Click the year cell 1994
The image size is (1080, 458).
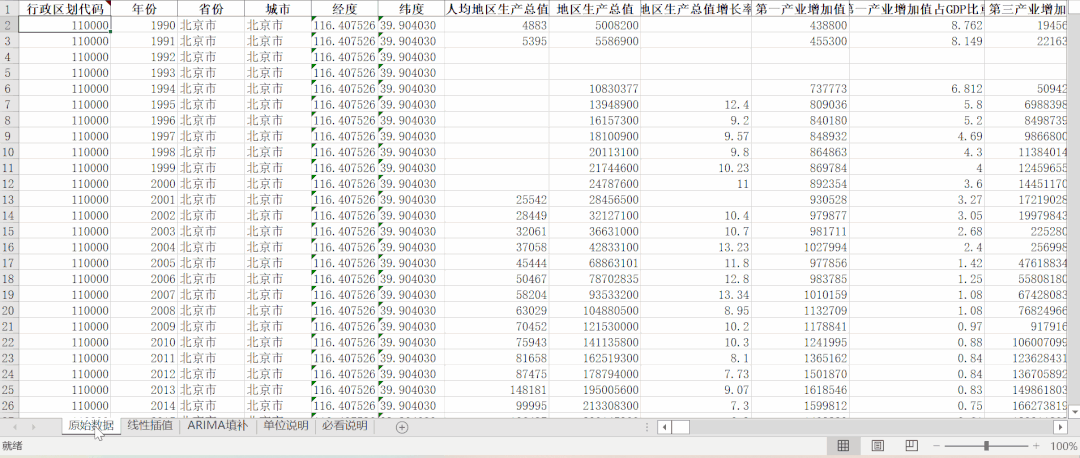pos(144,89)
